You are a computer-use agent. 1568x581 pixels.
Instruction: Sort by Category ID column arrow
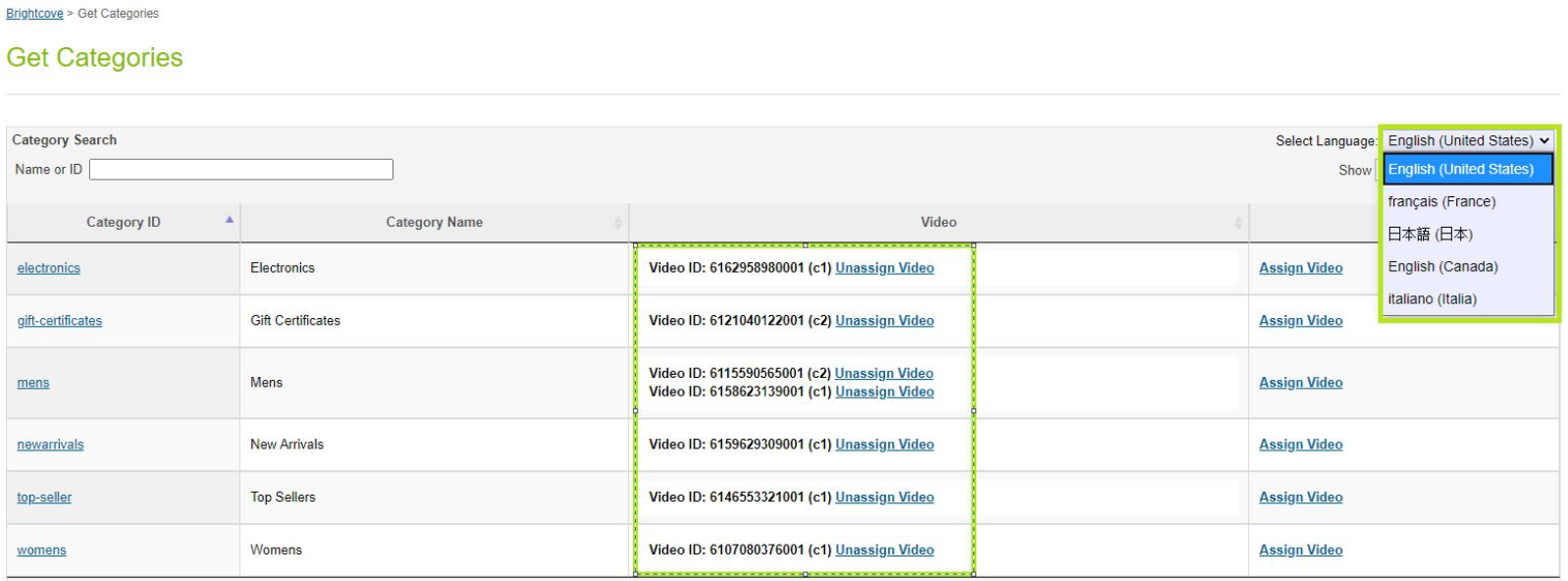[230, 221]
